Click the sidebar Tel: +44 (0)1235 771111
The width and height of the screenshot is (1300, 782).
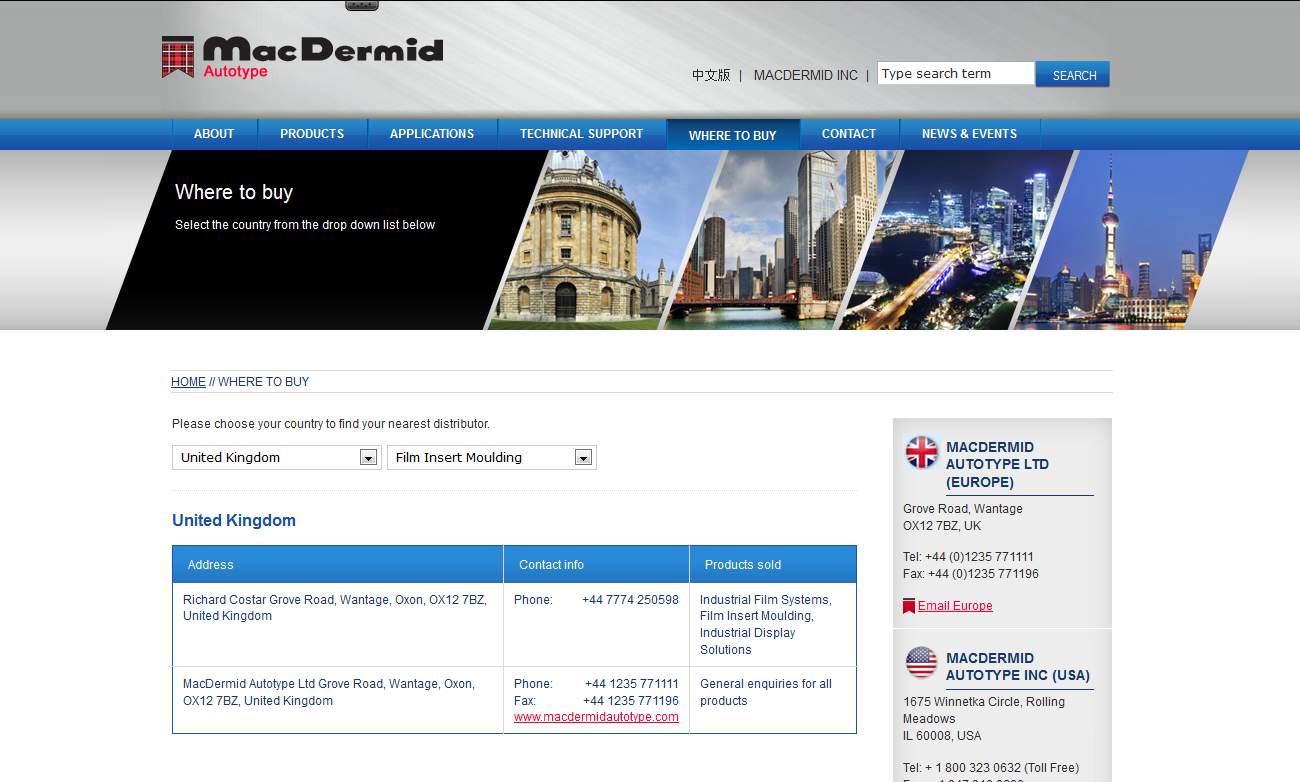(968, 557)
